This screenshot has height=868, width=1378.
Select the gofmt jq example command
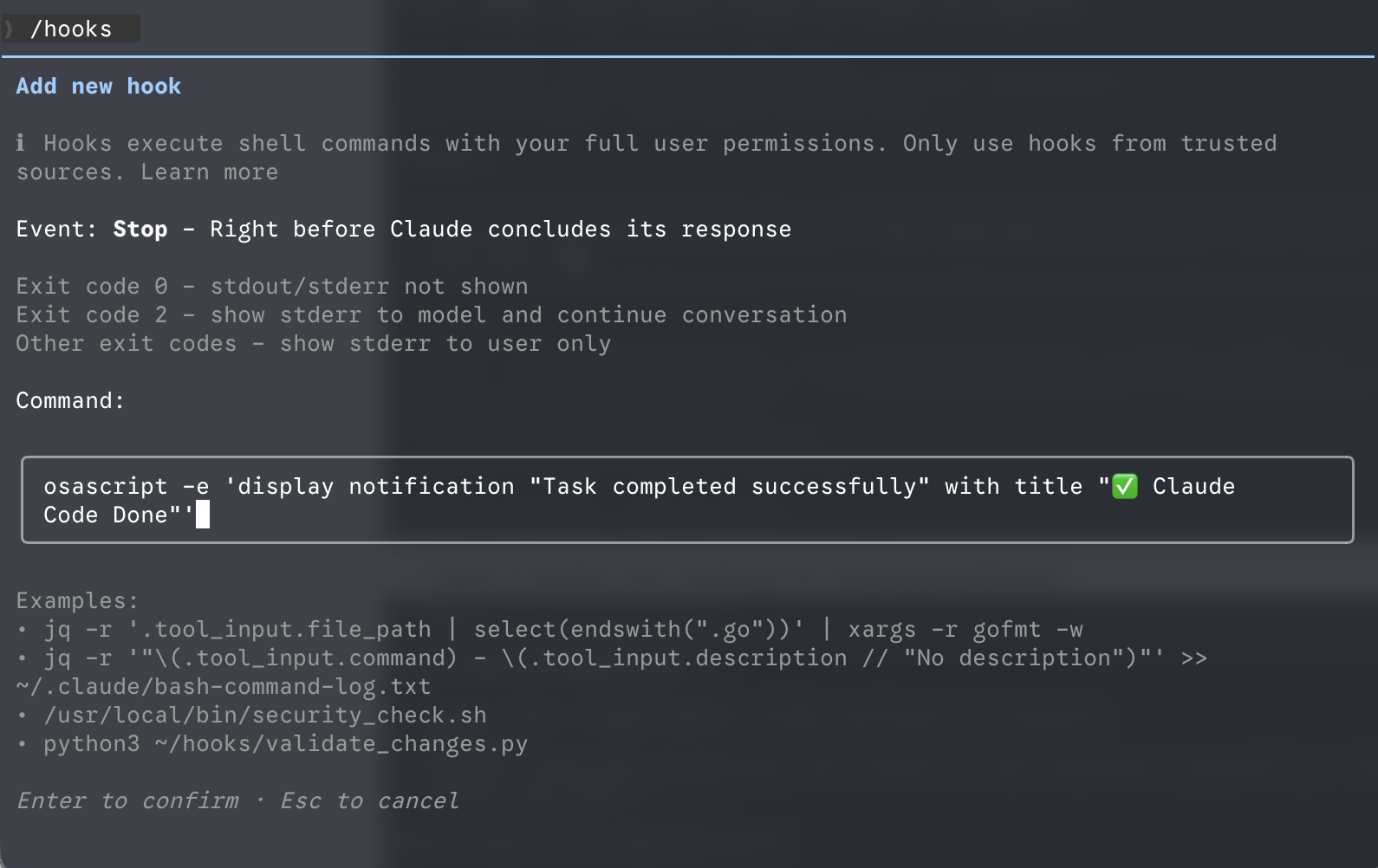(562, 630)
